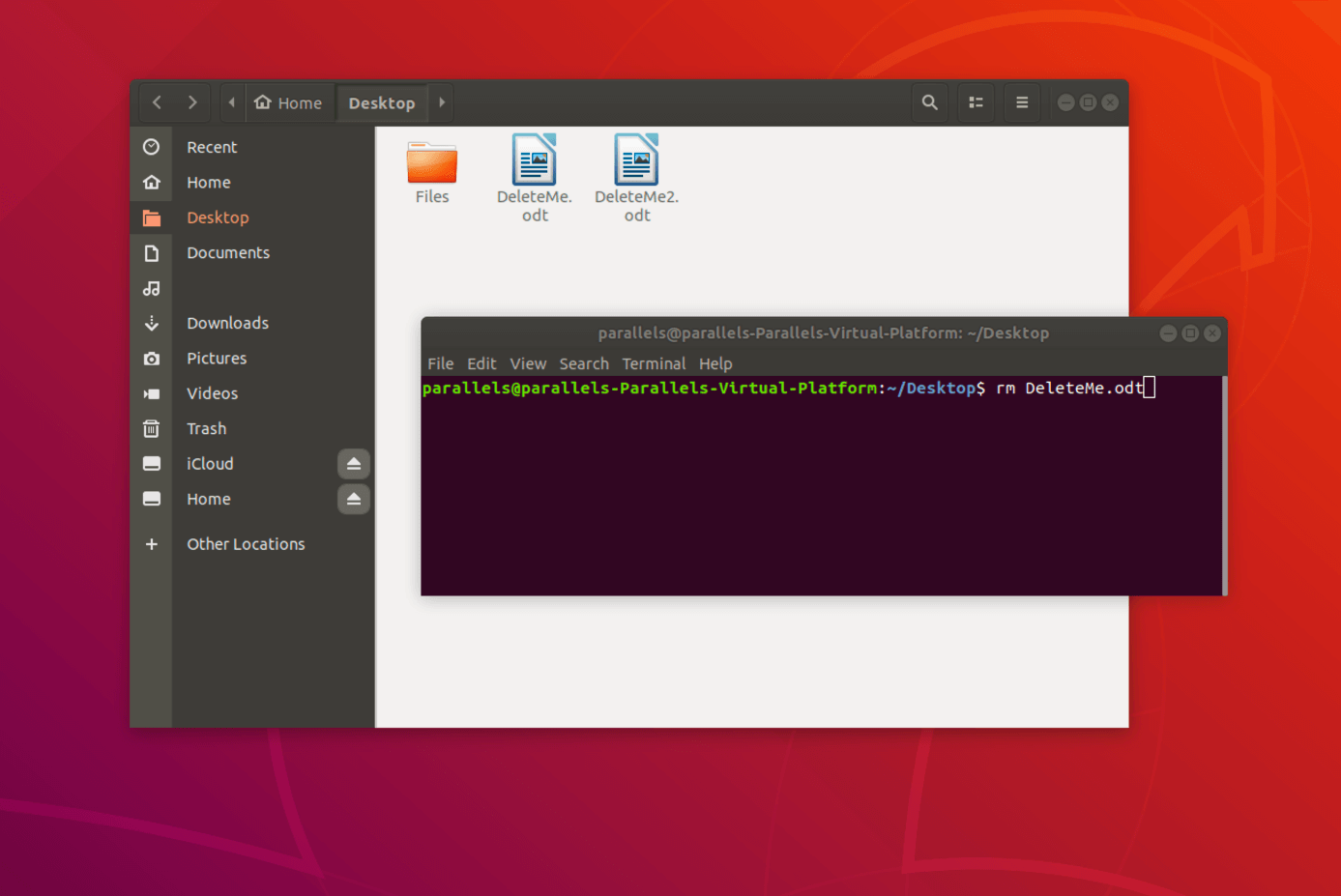Click the Downloads arrow icon in sidebar

click(x=152, y=322)
